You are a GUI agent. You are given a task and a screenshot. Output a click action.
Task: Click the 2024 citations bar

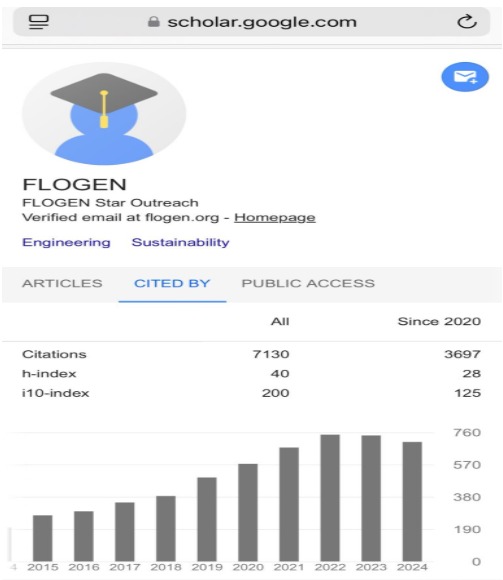pyautogui.click(x=412, y=502)
